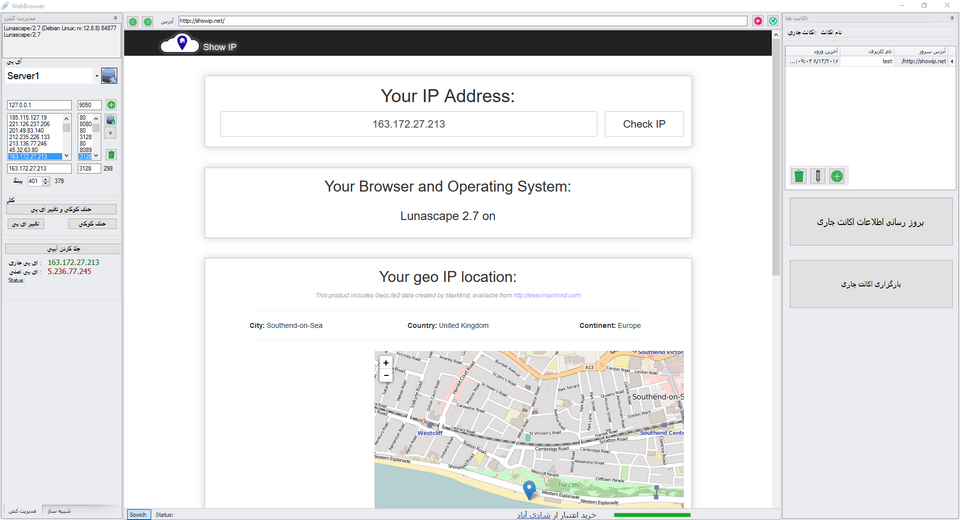Screen dimensions: 960x520
Task: Click the browser page vertical scrollbar
Action: (776, 159)
